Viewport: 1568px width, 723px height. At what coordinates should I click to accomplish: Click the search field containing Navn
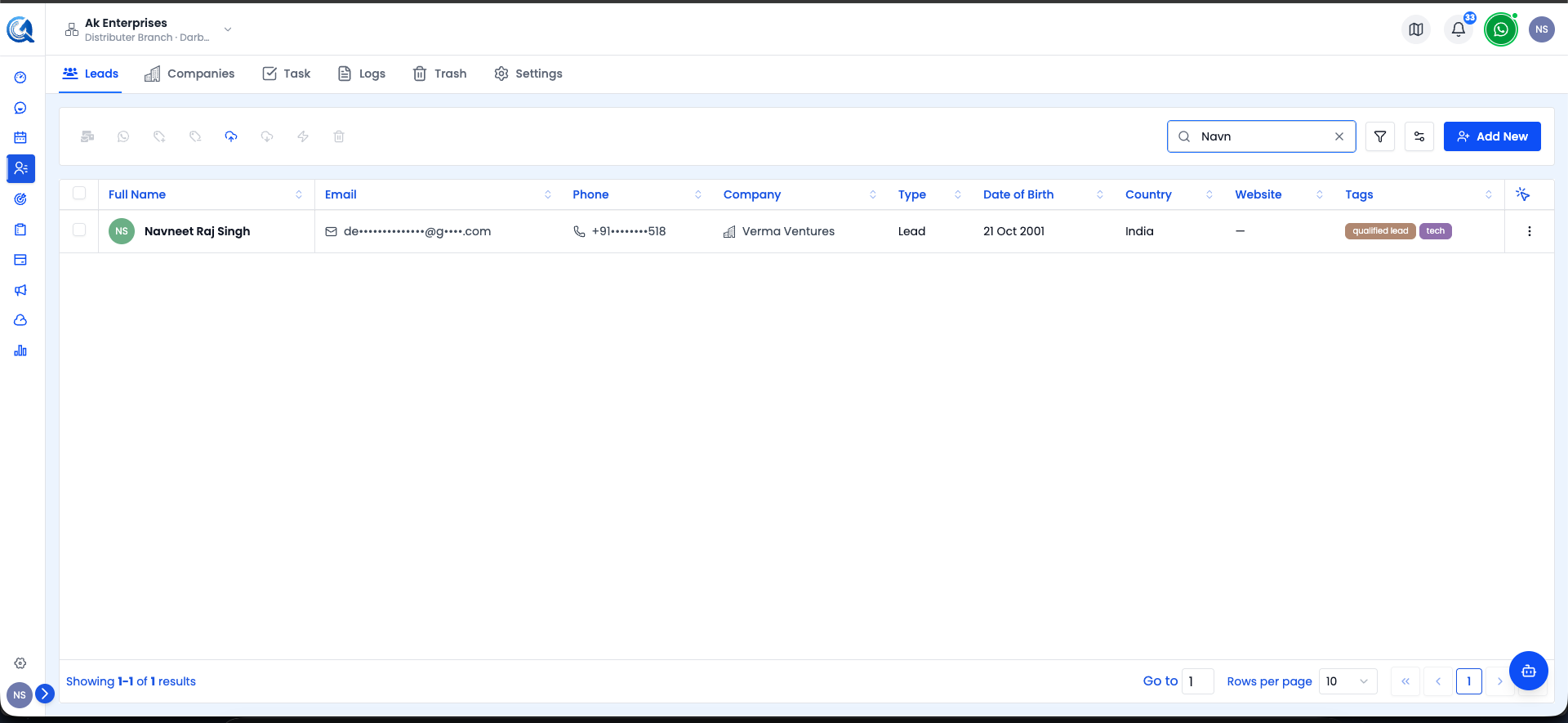point(1262,136)
